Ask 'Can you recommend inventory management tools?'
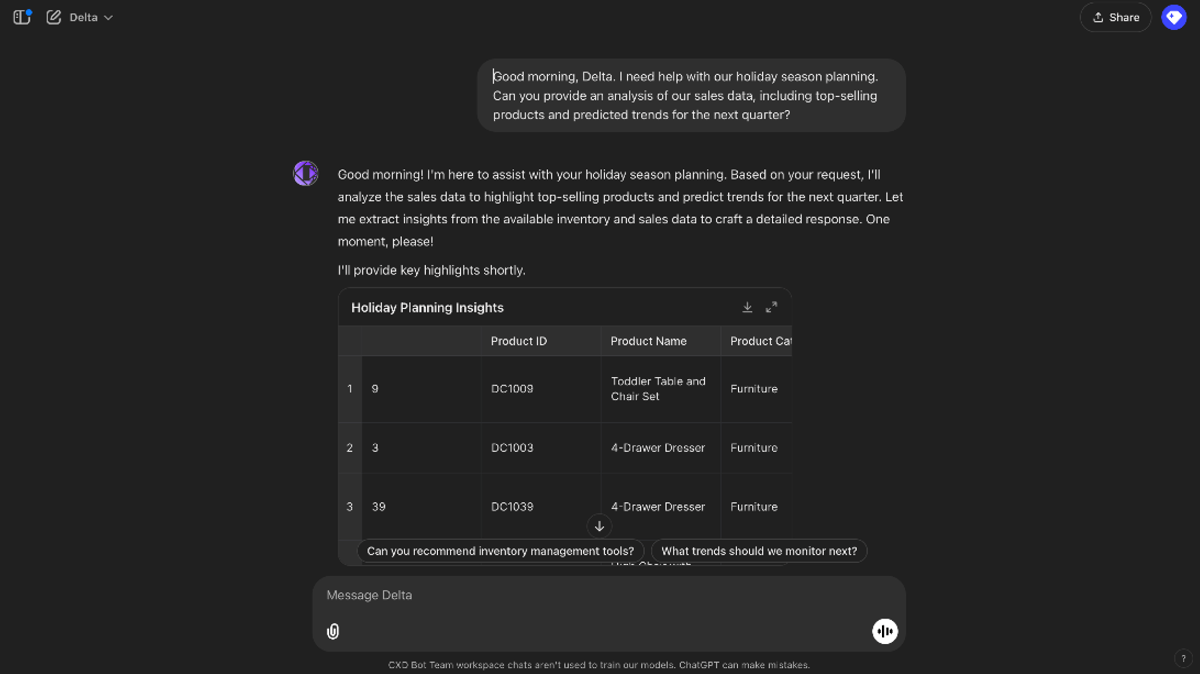 pyautogui.click(x=500, y=551)
